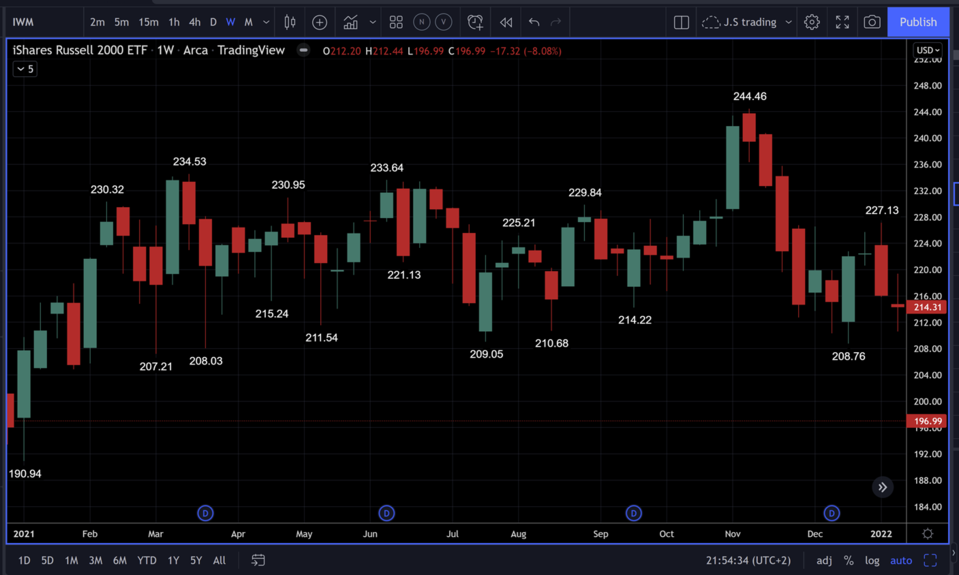Click the 196.99 last price label
This screenshot has height=575, width=959.
[927, 421]
